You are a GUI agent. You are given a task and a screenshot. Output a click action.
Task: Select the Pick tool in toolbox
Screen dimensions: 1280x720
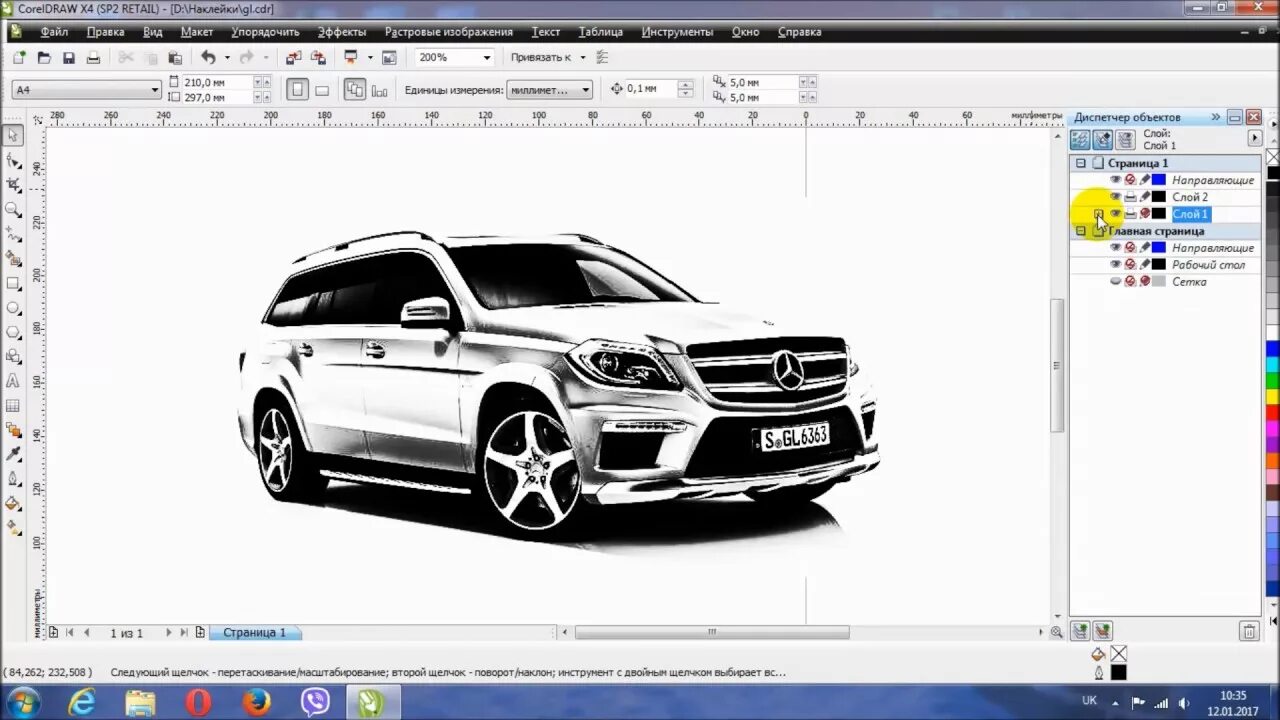(13, 136)
